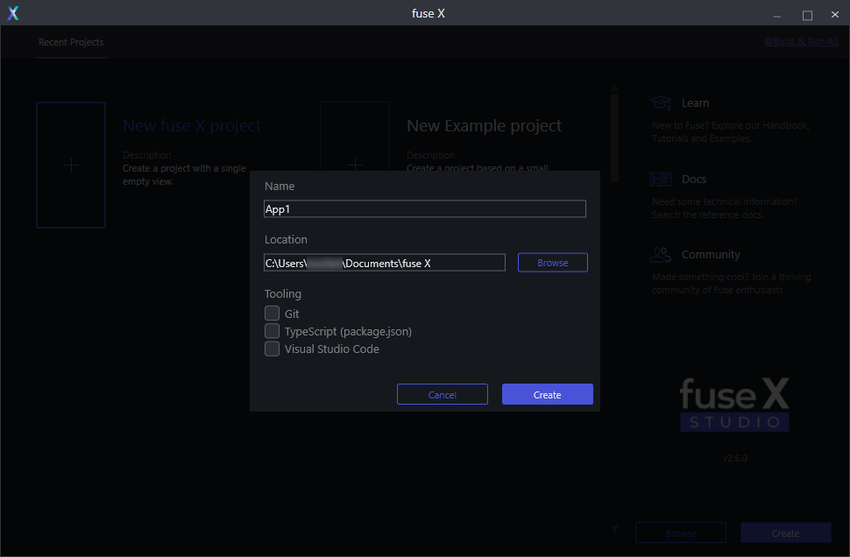Enable the Visual Studio Code checkbox
850x557 pixels.
click(x=272, y=348)
